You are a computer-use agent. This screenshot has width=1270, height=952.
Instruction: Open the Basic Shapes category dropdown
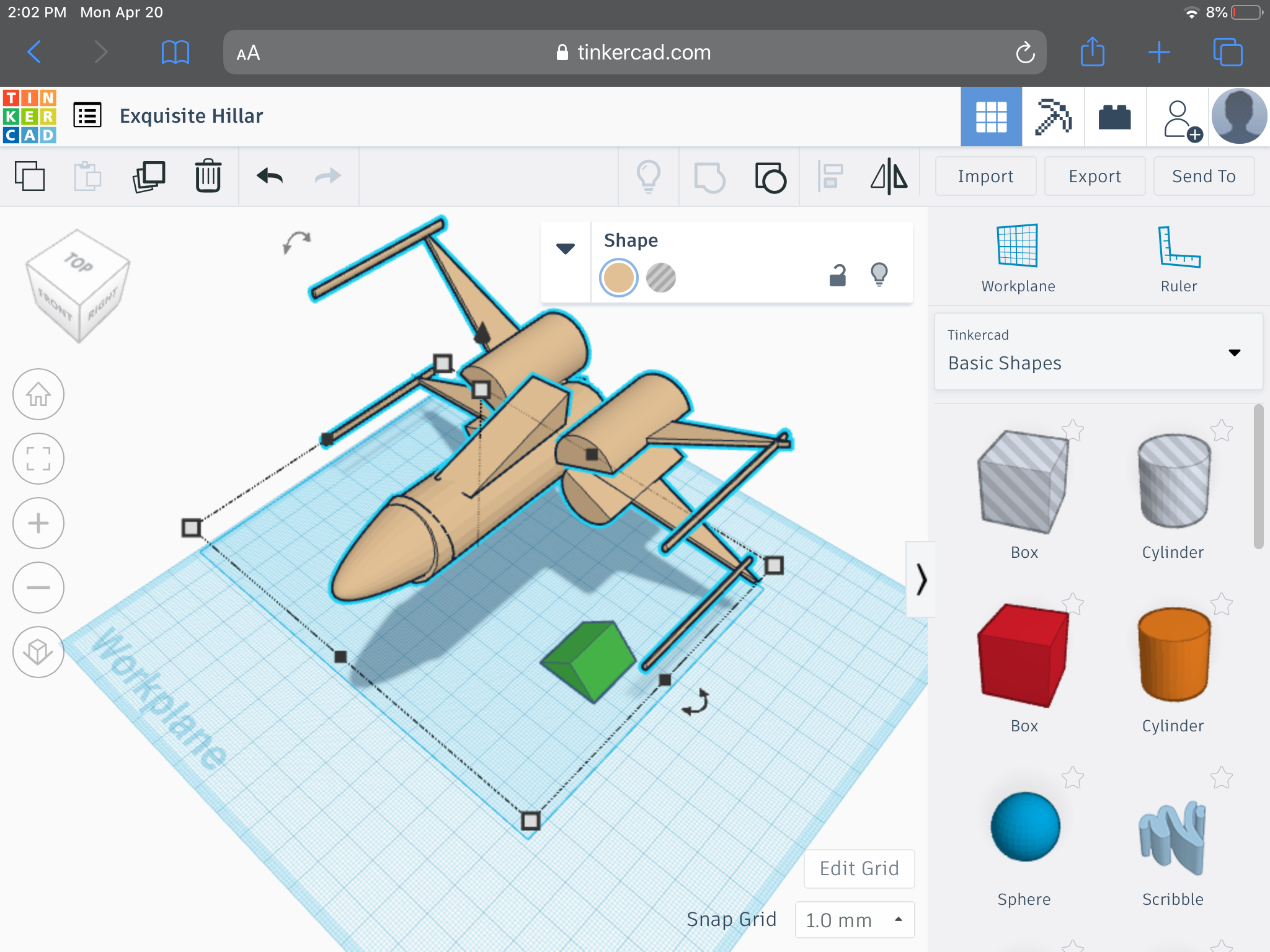pyautogui.click(x=1098, y=351)
